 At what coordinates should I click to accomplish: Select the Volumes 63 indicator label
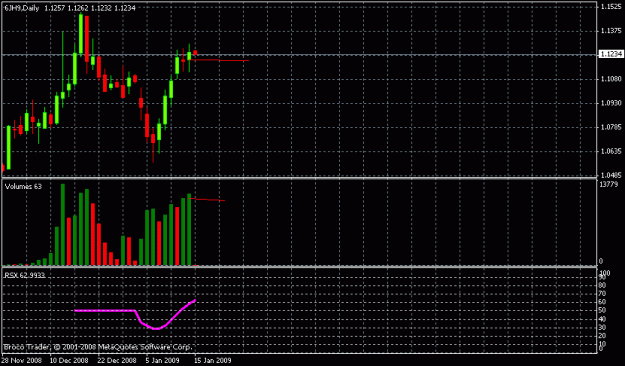pos(23,186)
